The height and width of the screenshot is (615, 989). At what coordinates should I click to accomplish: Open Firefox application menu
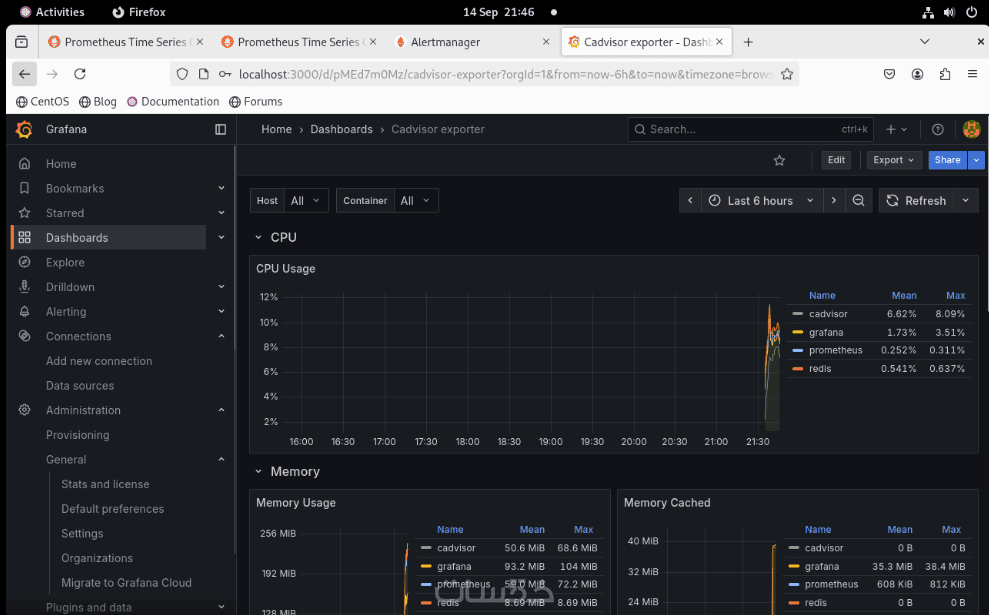pos(972,74)
